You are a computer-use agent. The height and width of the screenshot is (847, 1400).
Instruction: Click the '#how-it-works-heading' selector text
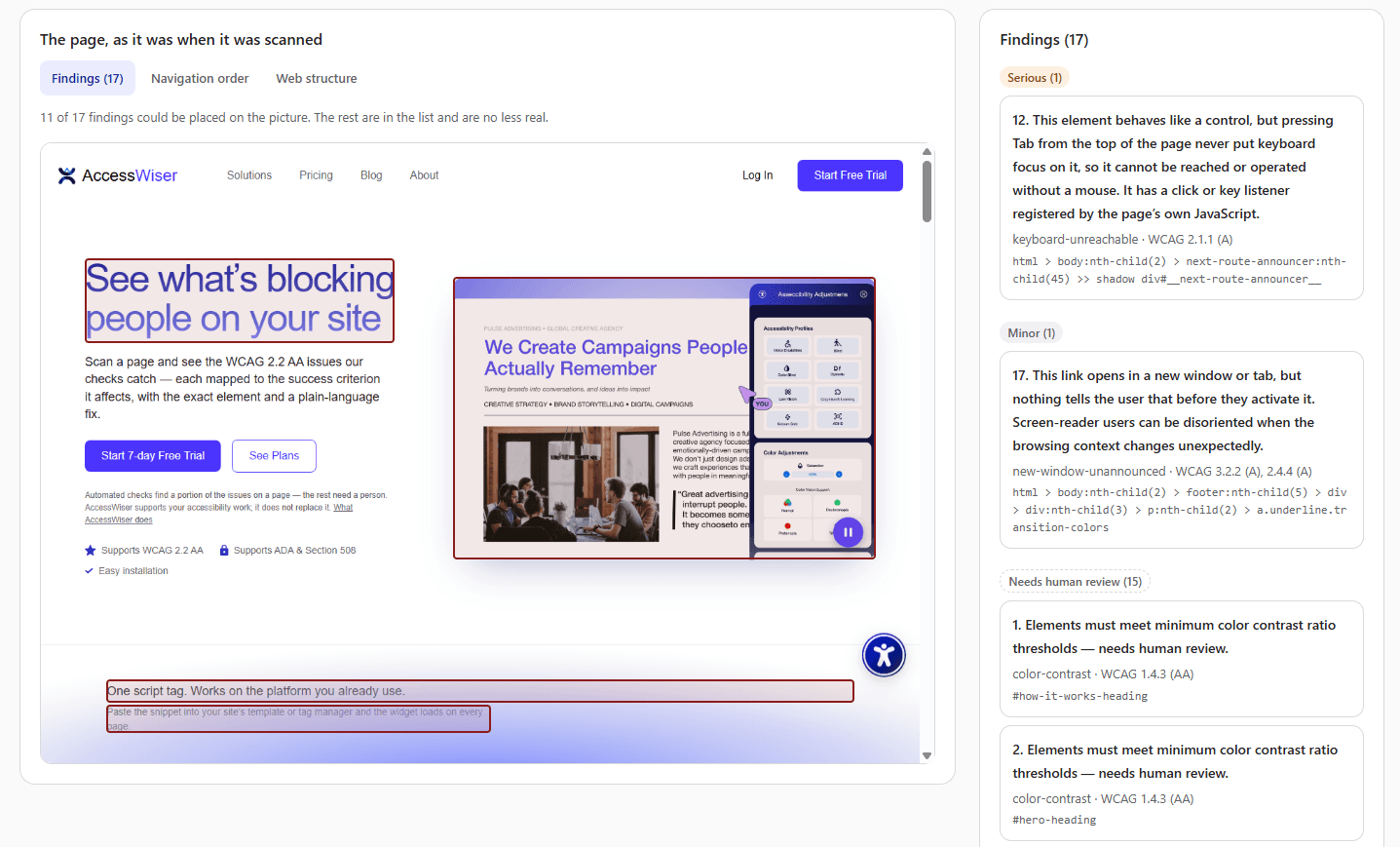(x=1079, y=696)
